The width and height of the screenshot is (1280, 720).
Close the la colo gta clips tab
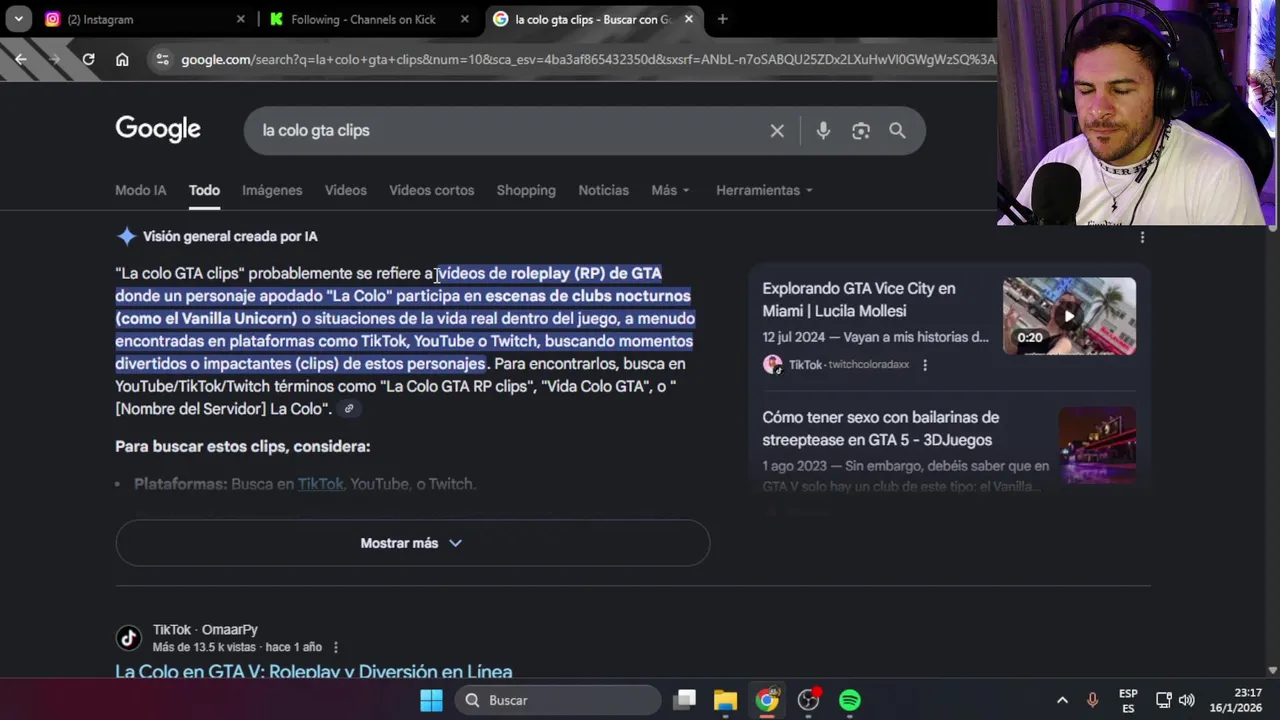coord(688,19)
